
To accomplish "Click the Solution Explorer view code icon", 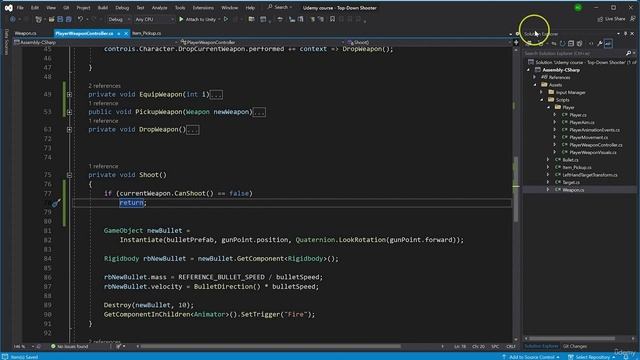I will tap(591, 43).
